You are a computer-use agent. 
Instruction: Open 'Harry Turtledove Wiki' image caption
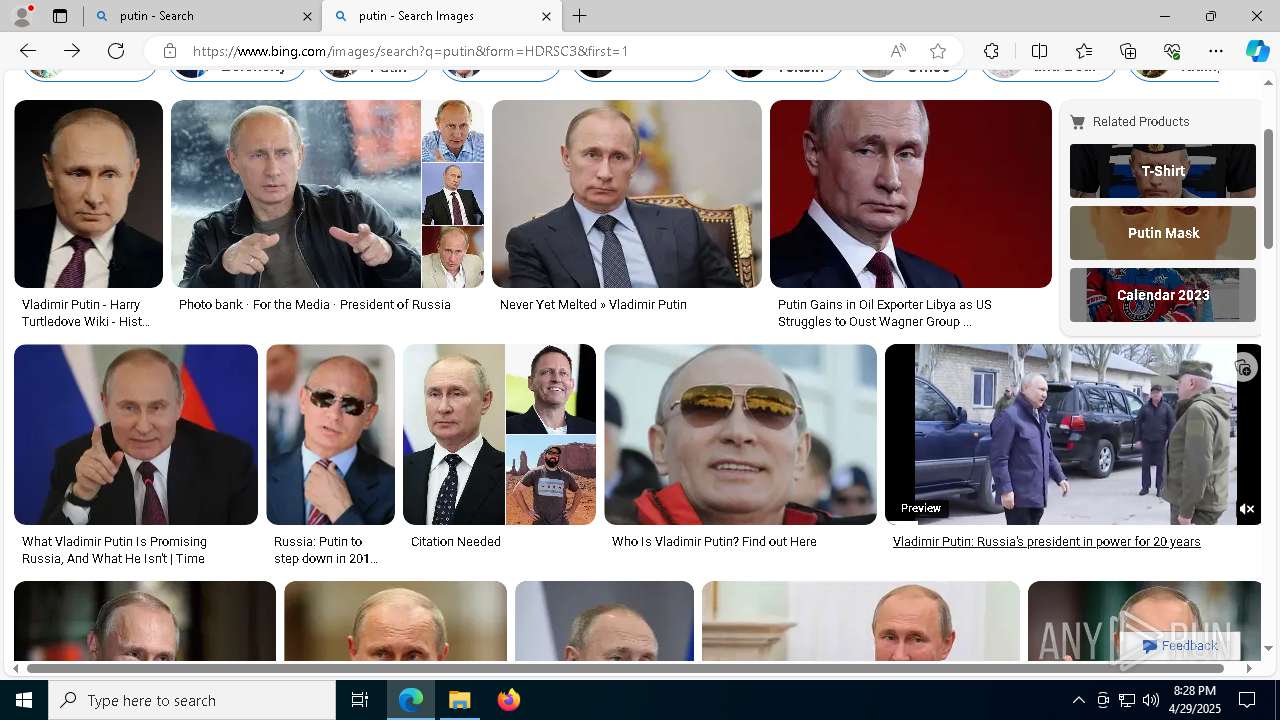coord(86,313)
